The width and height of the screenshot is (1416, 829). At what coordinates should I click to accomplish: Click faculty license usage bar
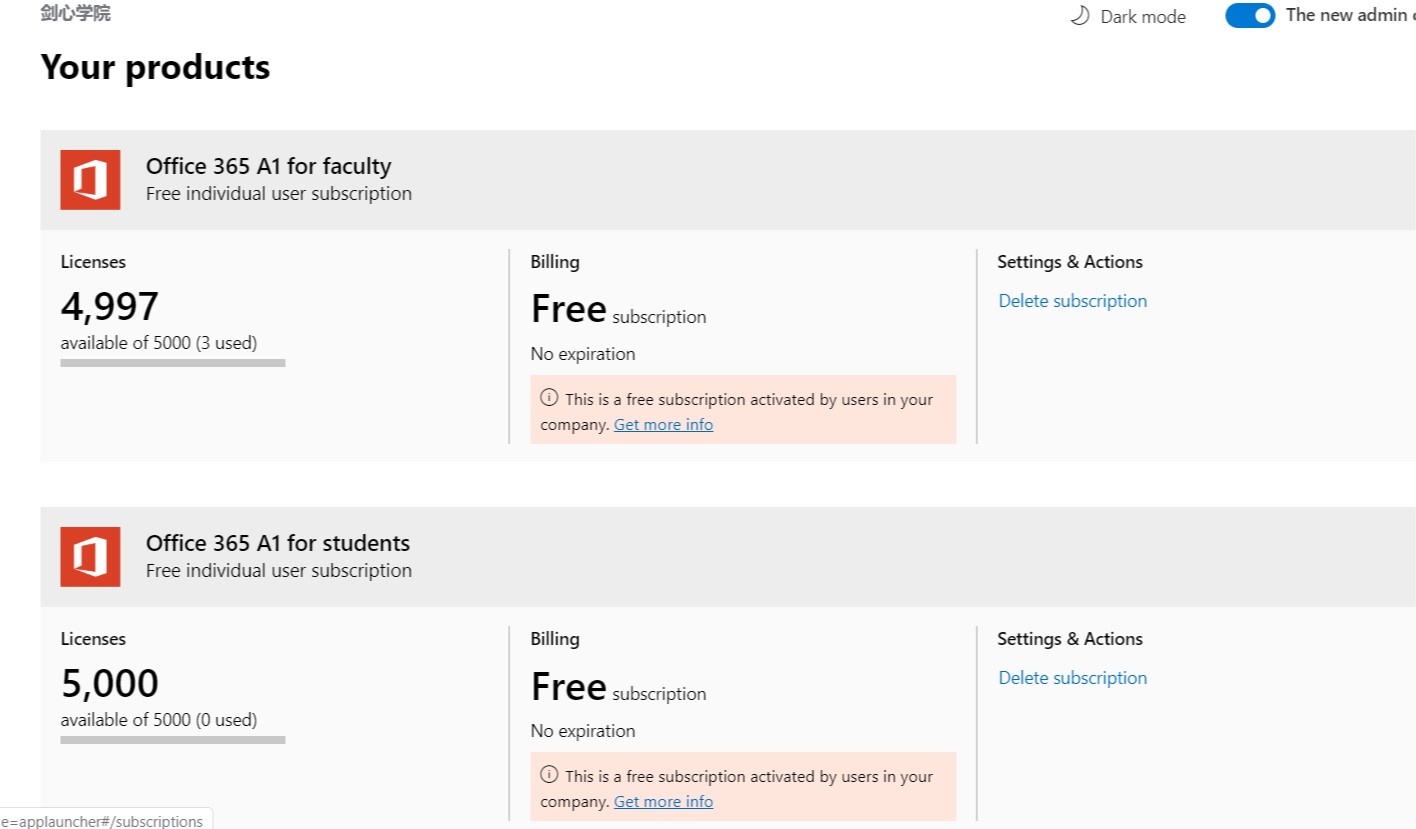[x=173, y=363]
